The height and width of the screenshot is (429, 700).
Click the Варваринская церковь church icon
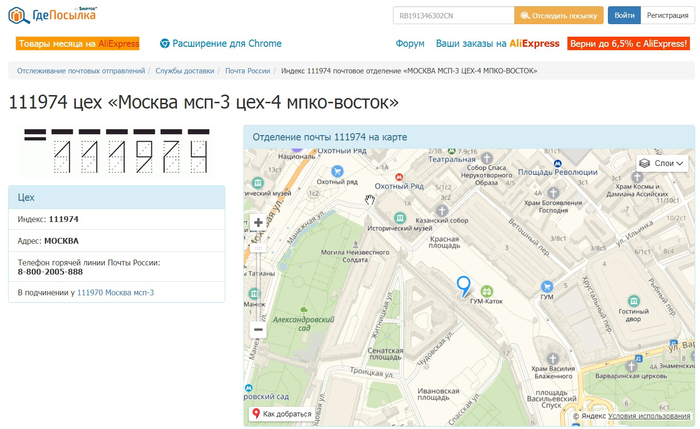[x=631, y=366]
